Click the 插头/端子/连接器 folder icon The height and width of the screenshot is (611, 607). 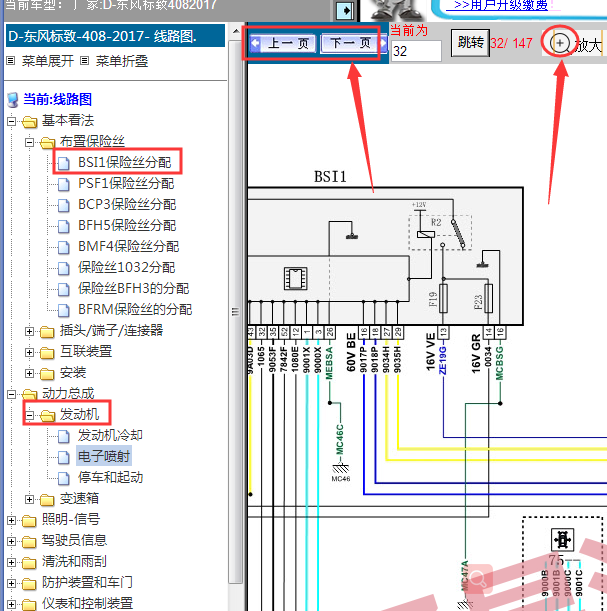click(48, 332)
